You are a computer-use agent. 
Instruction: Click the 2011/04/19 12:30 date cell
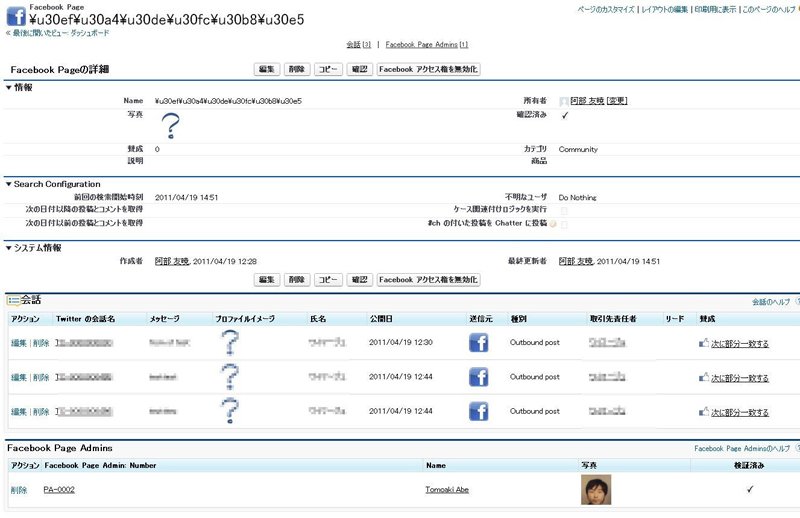click(401, 342)
